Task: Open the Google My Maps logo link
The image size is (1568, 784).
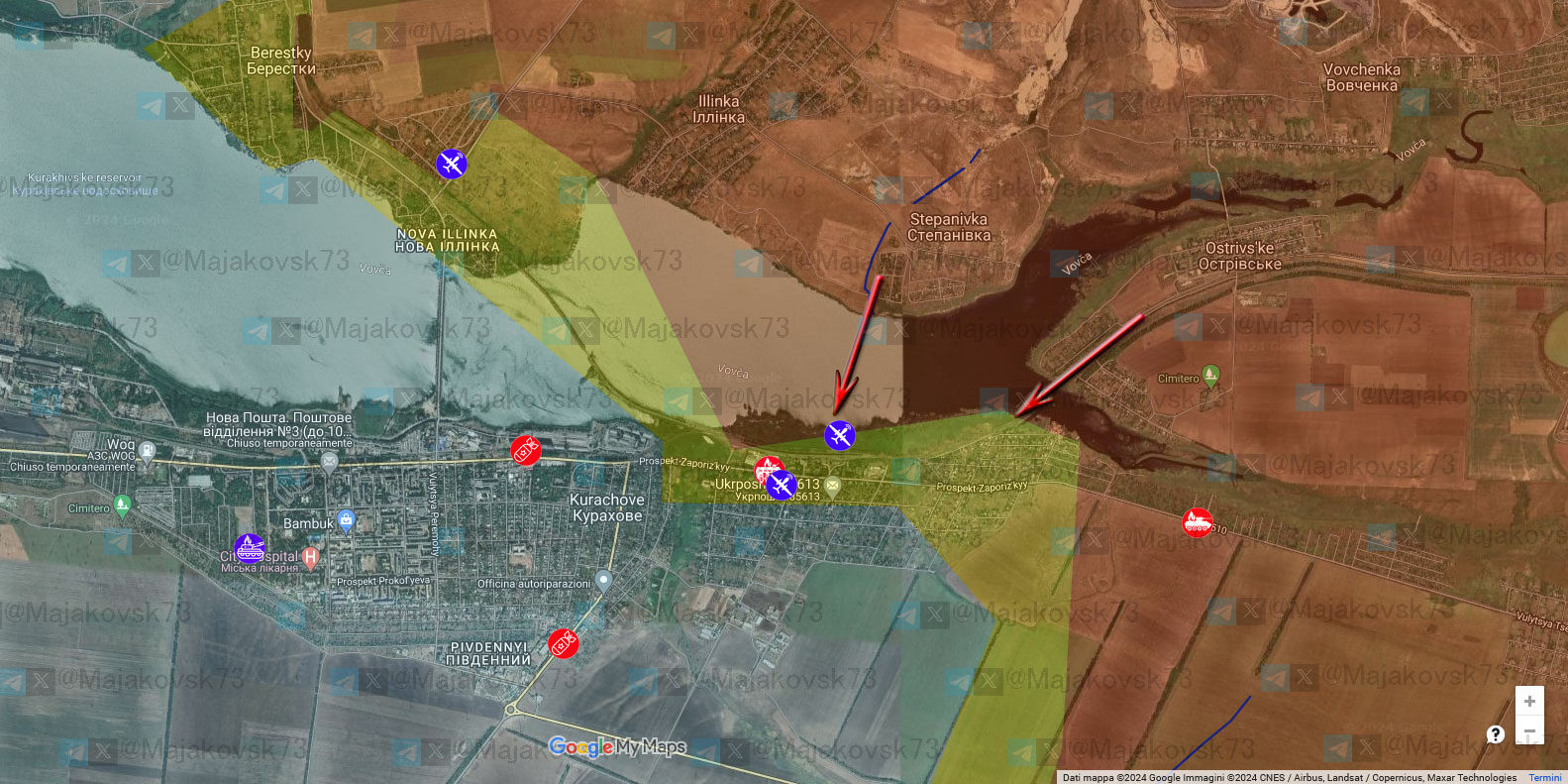Action: pos(617,746)
